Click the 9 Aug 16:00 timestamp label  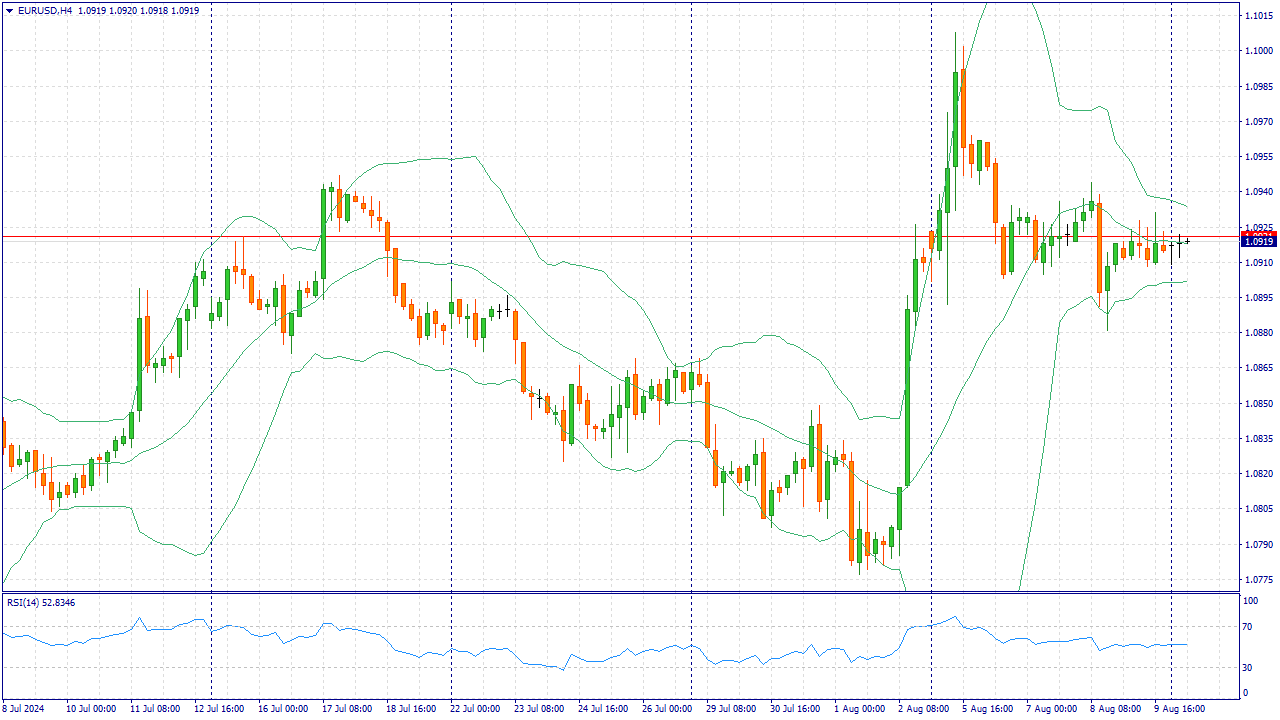[1181, 707]
